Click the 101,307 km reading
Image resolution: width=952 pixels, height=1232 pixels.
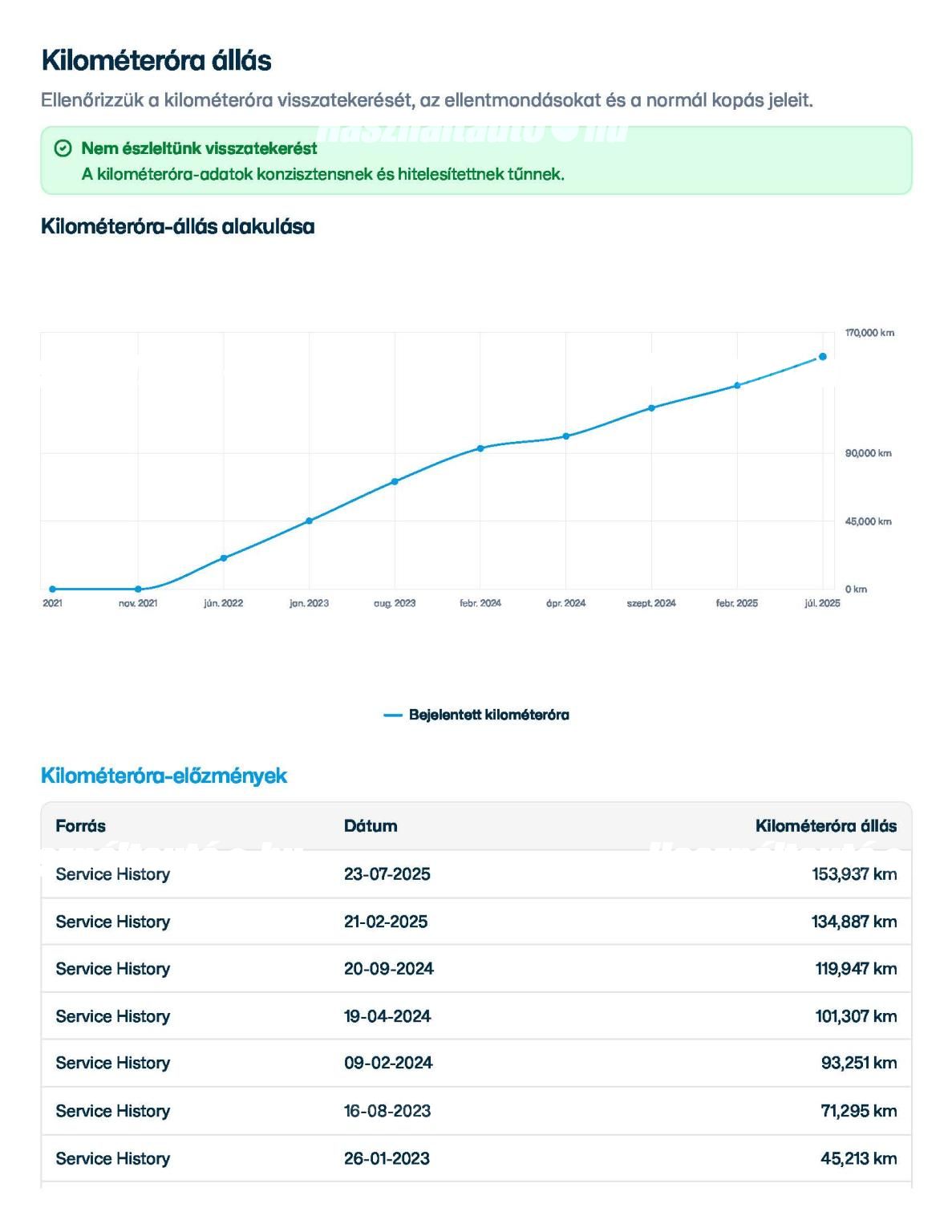click(856, 1015)
